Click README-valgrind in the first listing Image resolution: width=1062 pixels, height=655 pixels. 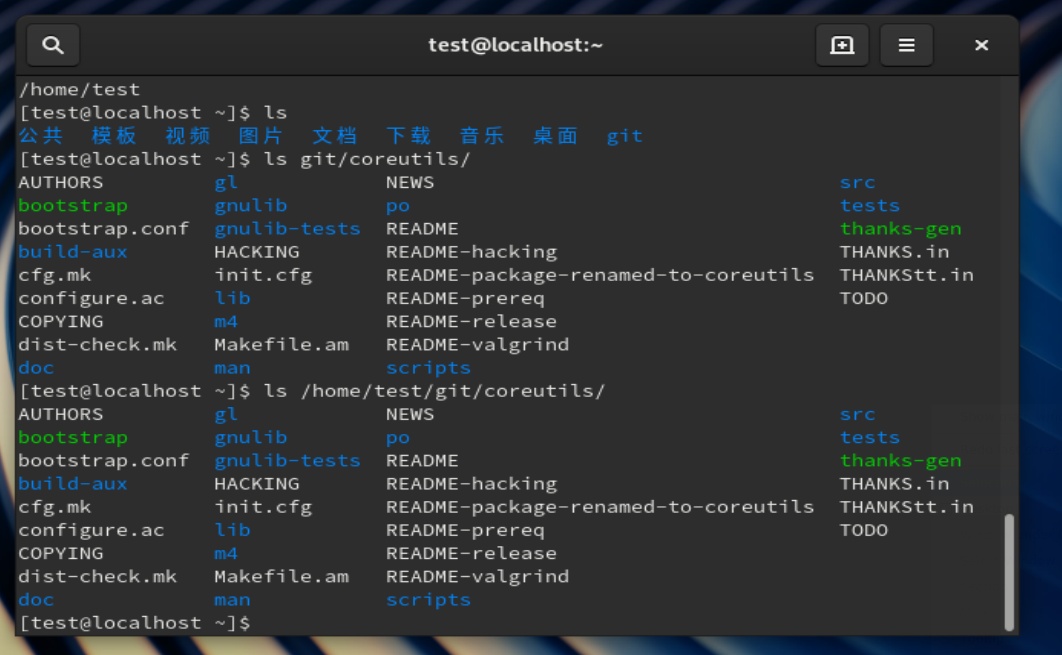[477, 345]
